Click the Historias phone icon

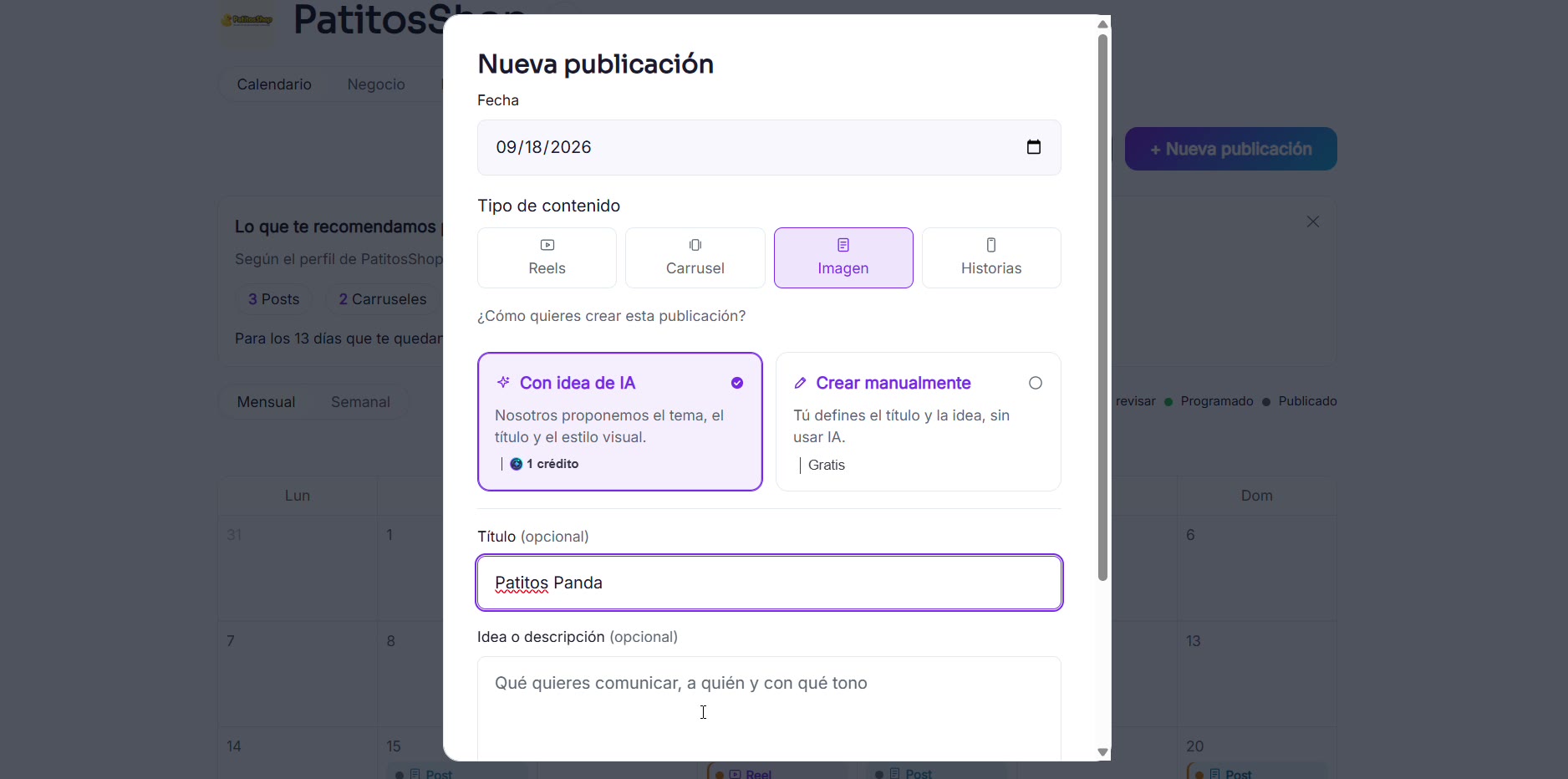(991, 245)
